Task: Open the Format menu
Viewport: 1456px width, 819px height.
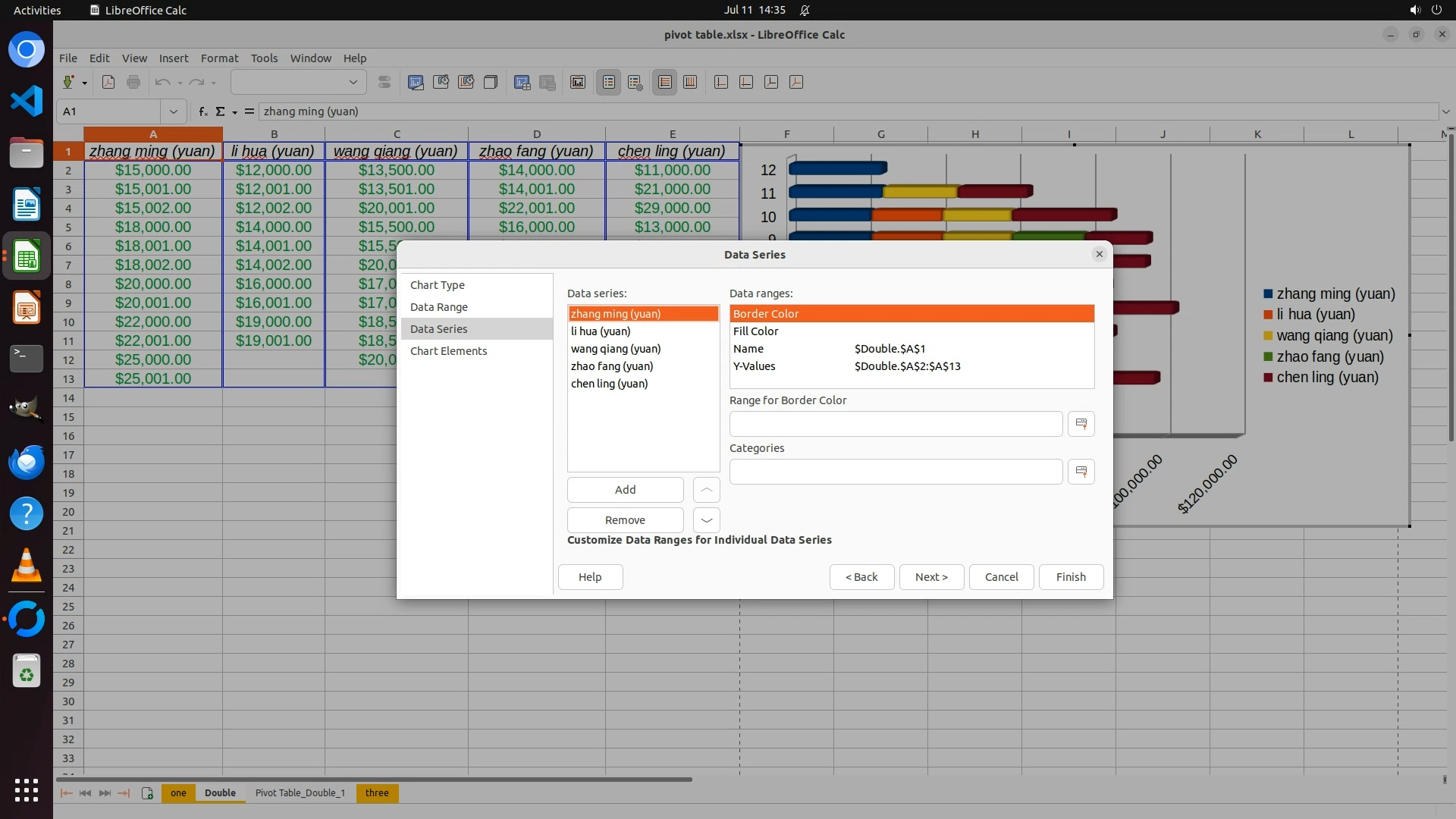Action: pyautogui.click(x=219, y=58)
